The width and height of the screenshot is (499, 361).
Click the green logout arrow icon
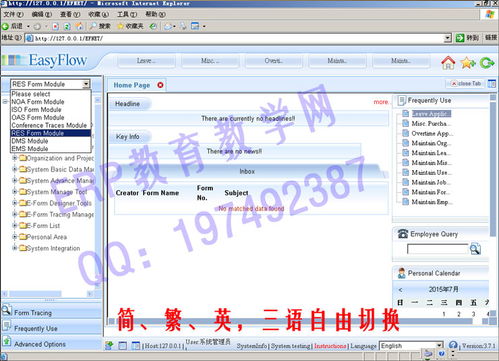pos(487,63)
